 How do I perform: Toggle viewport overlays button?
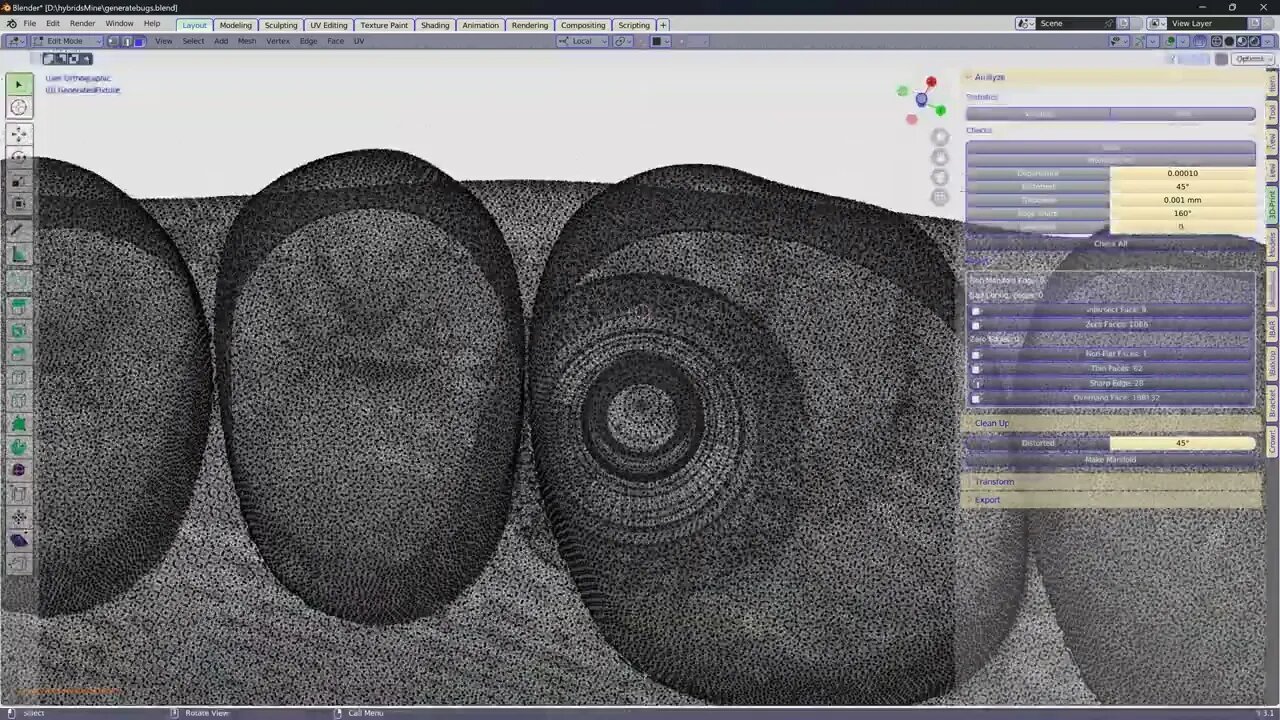pos(1170,41)
